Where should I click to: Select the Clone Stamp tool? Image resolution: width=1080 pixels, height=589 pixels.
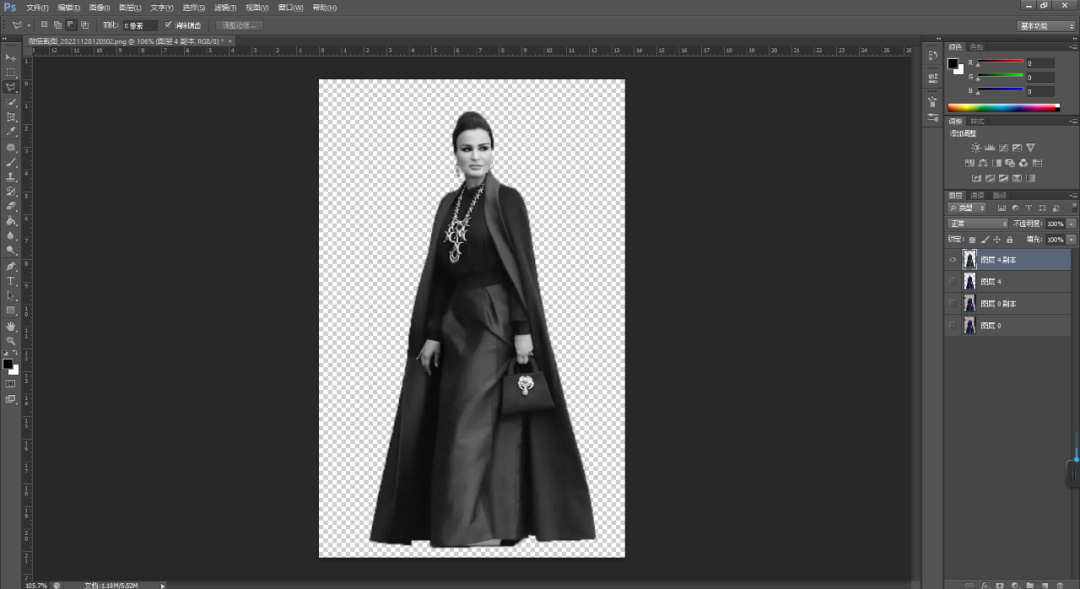[x=11, y=177]
